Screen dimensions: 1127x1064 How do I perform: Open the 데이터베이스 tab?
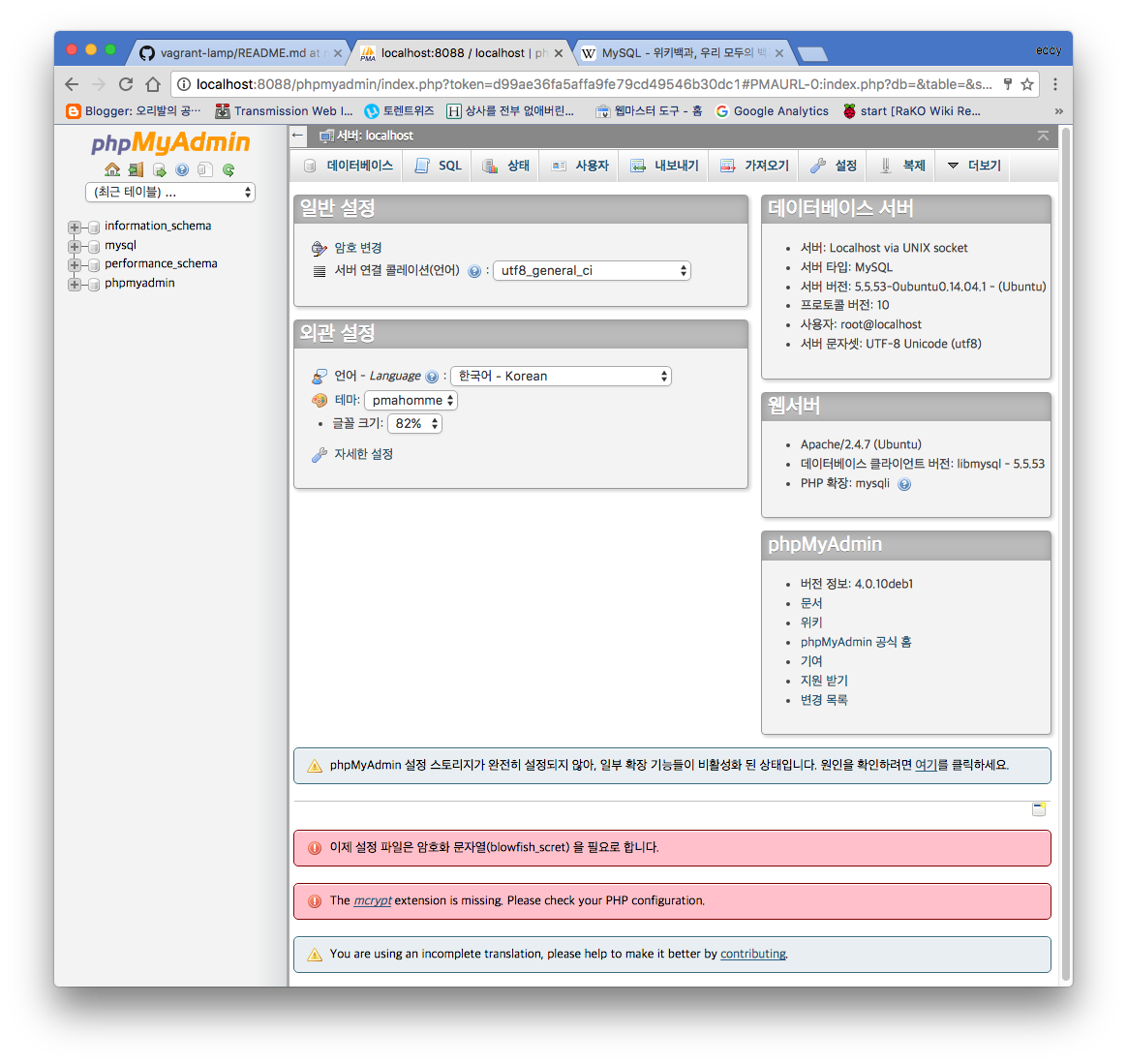[348, 167]
